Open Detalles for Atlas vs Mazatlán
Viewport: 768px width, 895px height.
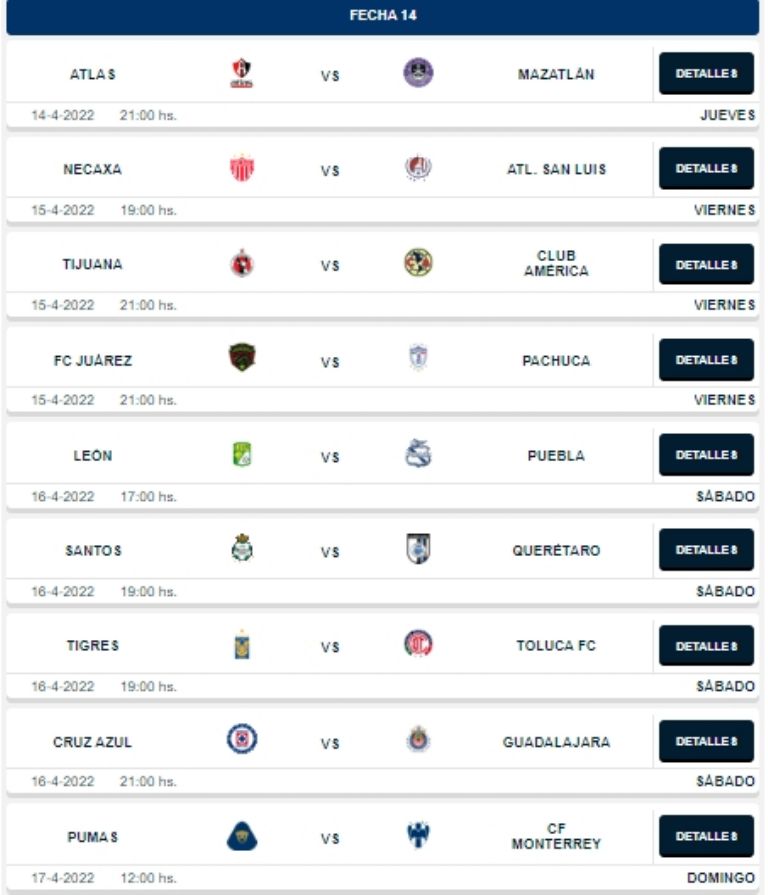[706, 74]
